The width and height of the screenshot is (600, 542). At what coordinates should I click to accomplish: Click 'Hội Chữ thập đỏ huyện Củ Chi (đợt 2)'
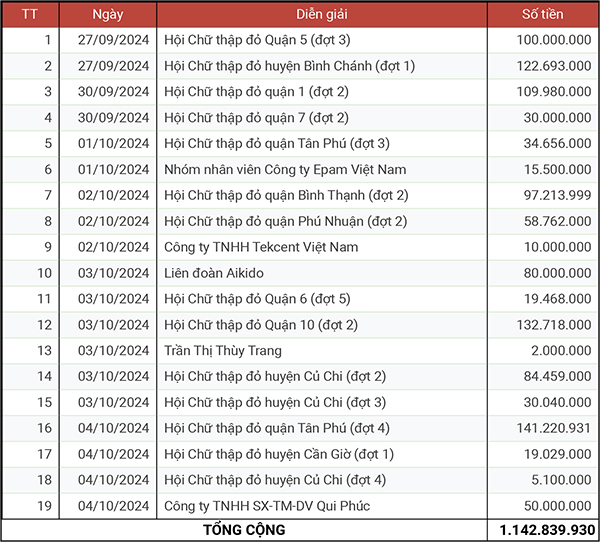275,377
